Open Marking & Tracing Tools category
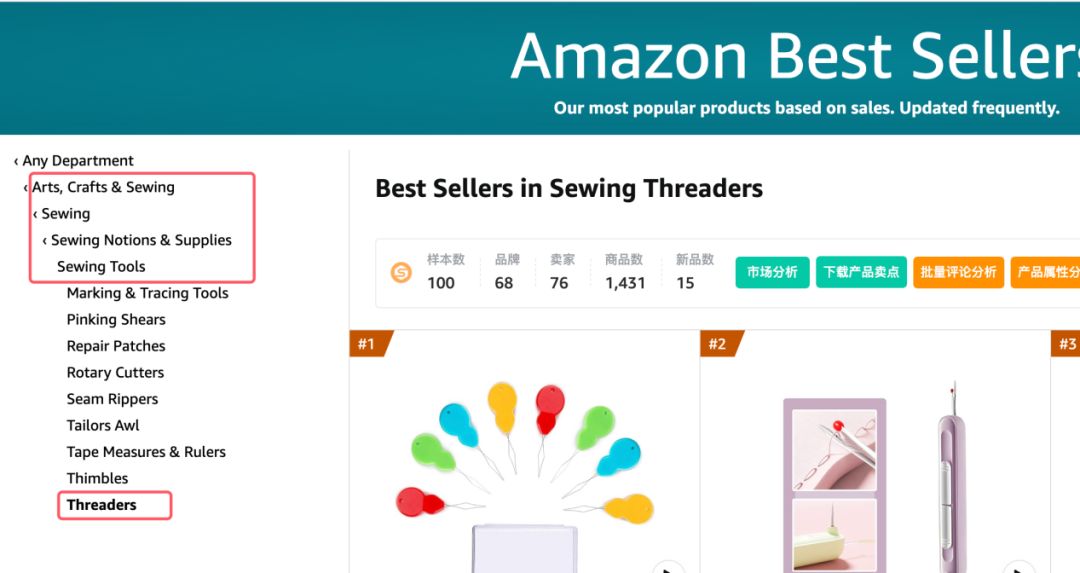 click(x=147, y=293)
